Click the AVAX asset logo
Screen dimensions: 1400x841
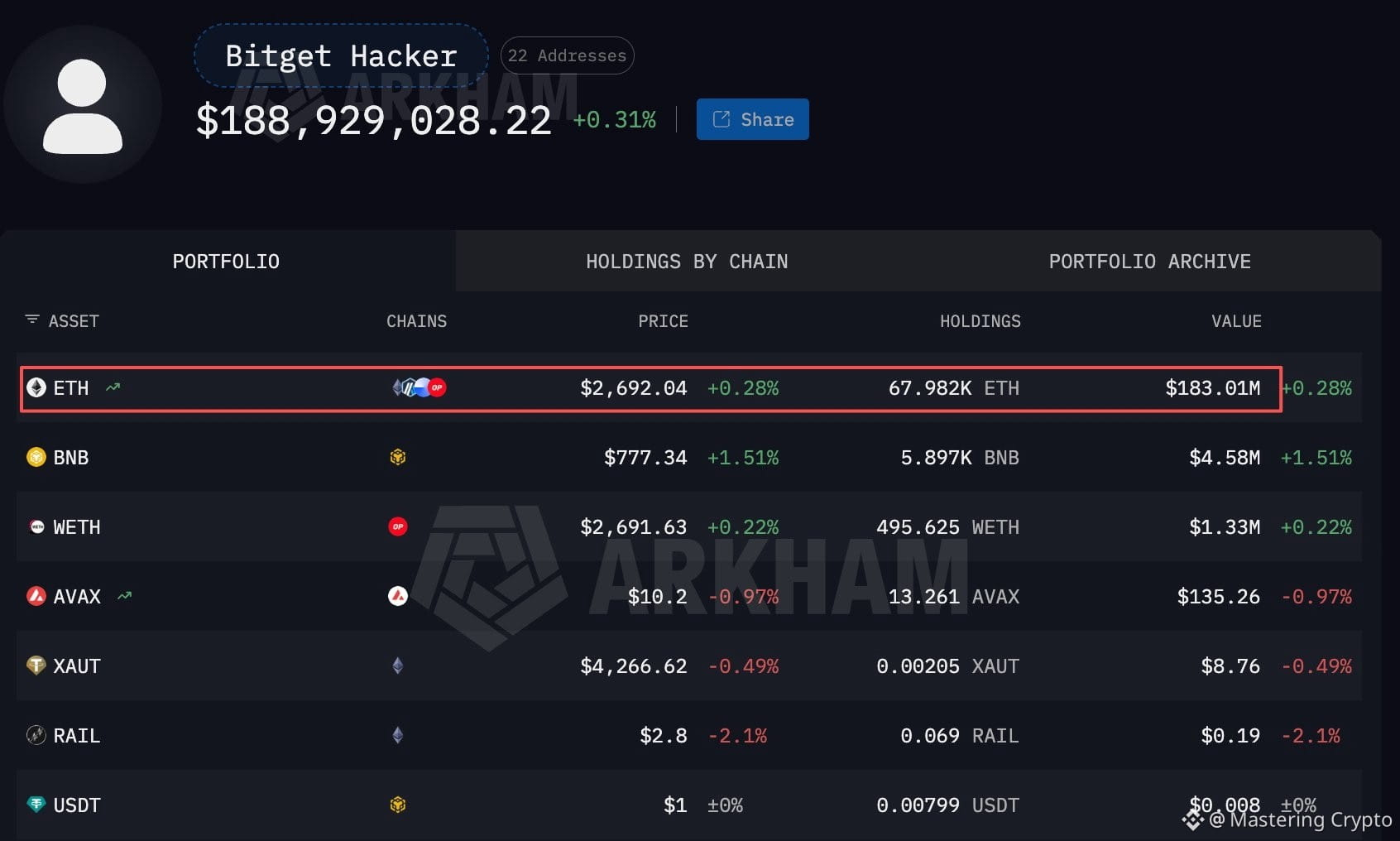36,596
